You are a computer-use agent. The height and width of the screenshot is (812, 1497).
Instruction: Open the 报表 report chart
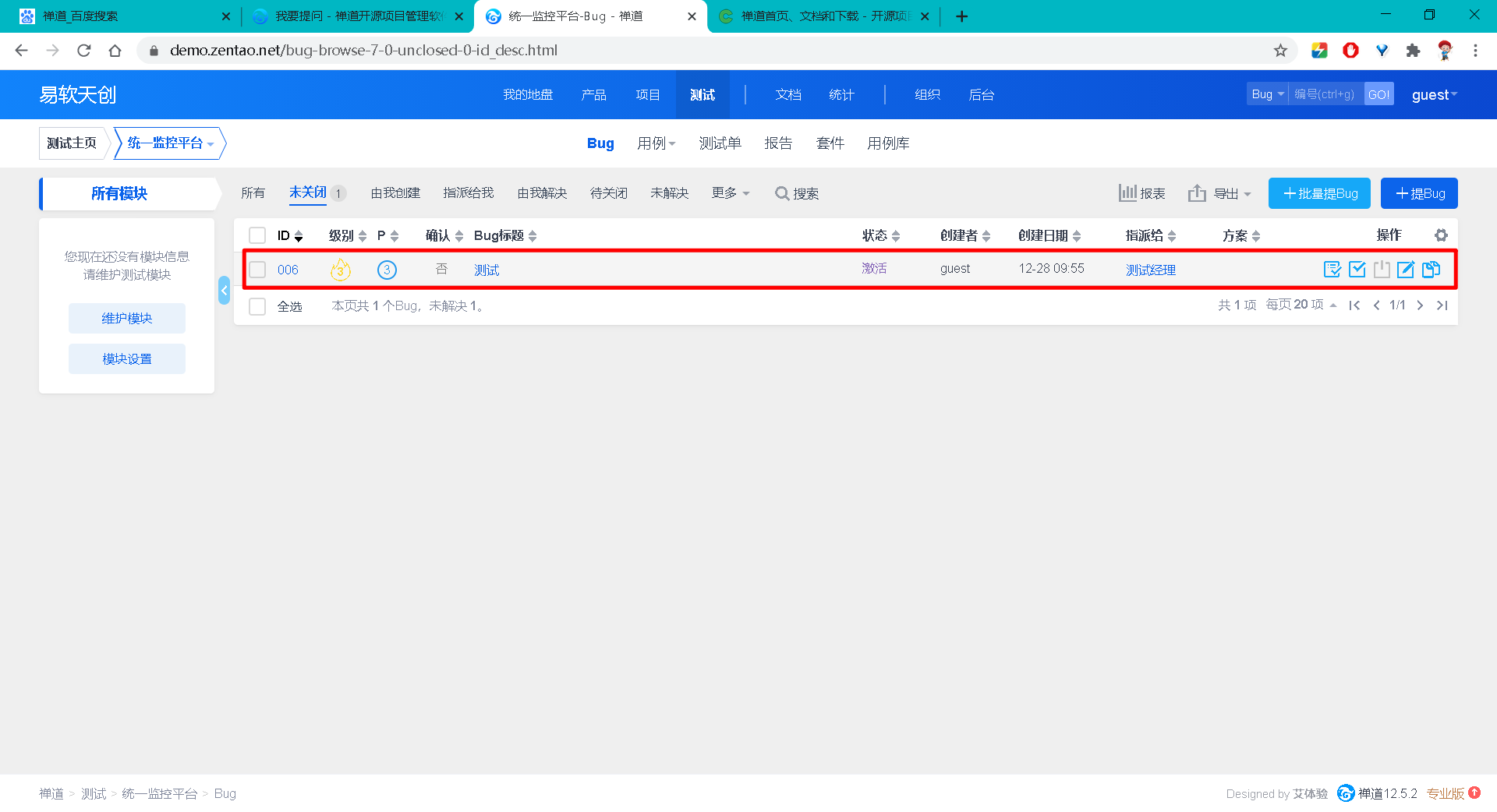coord(1142,193)
